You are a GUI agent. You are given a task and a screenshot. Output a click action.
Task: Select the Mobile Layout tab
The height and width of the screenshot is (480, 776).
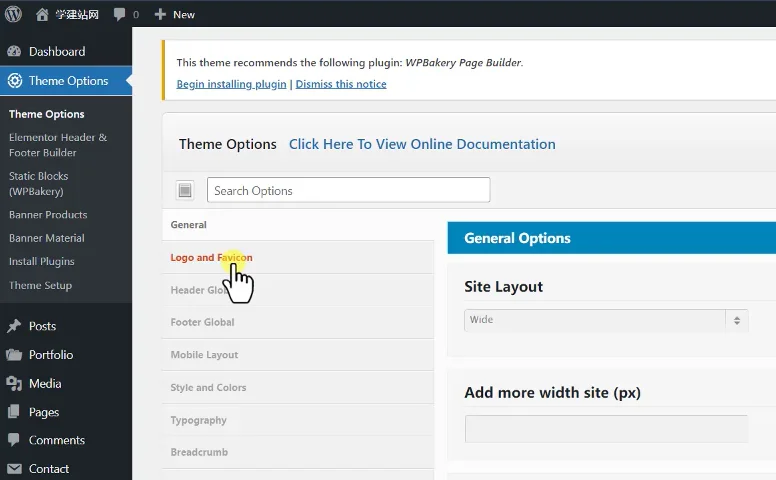point(298,355)
